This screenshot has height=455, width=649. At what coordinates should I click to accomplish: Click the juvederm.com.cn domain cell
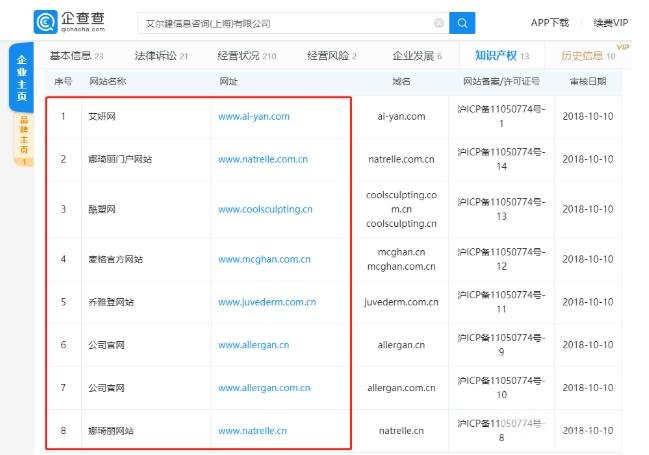coord(401,302)
